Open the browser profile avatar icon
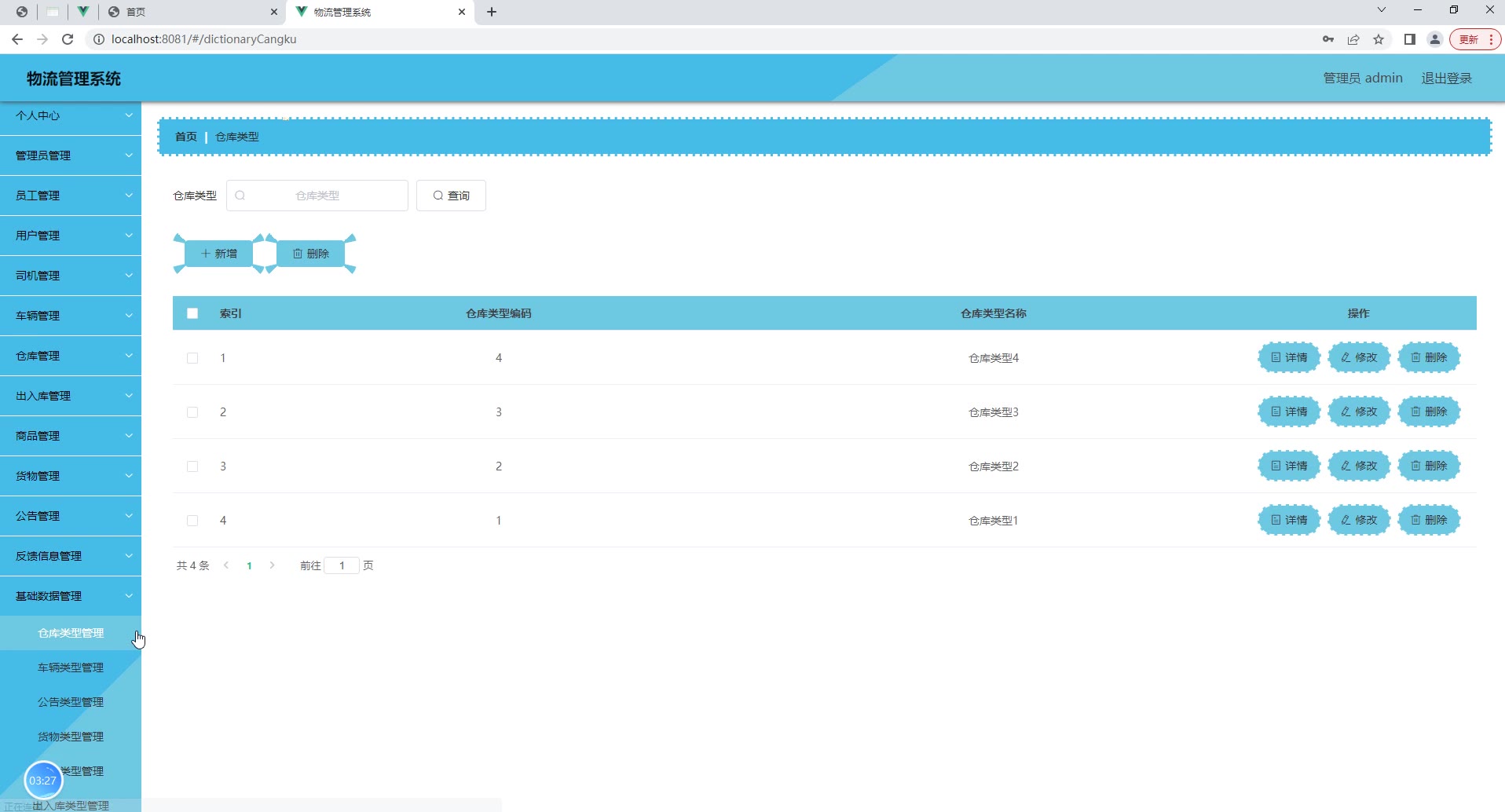Screen dimensions: 1505x812 click(x=1435, y=39)
